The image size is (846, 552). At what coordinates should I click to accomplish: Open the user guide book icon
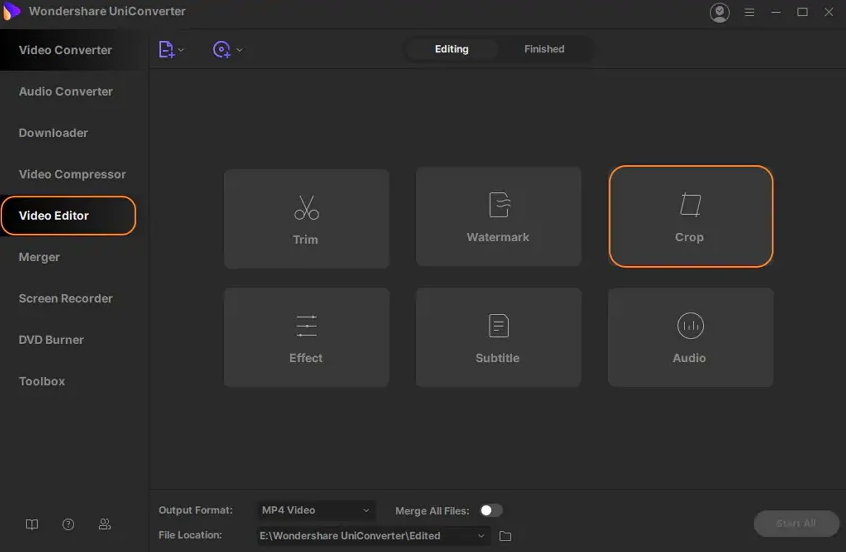point(32,524)
